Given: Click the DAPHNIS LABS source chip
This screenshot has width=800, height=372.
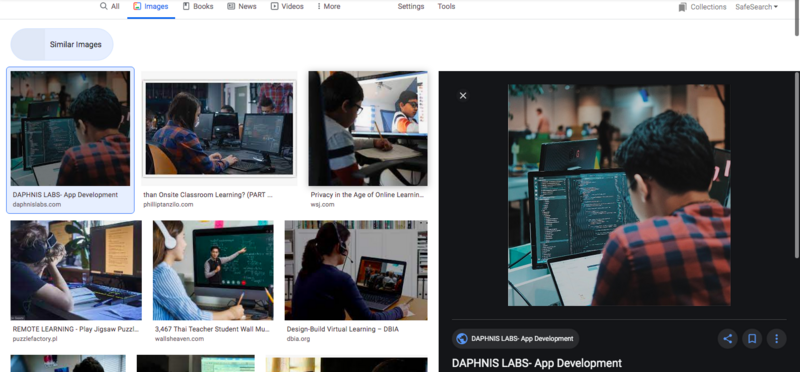Looking at the screenshot, I should coord(515,338).
